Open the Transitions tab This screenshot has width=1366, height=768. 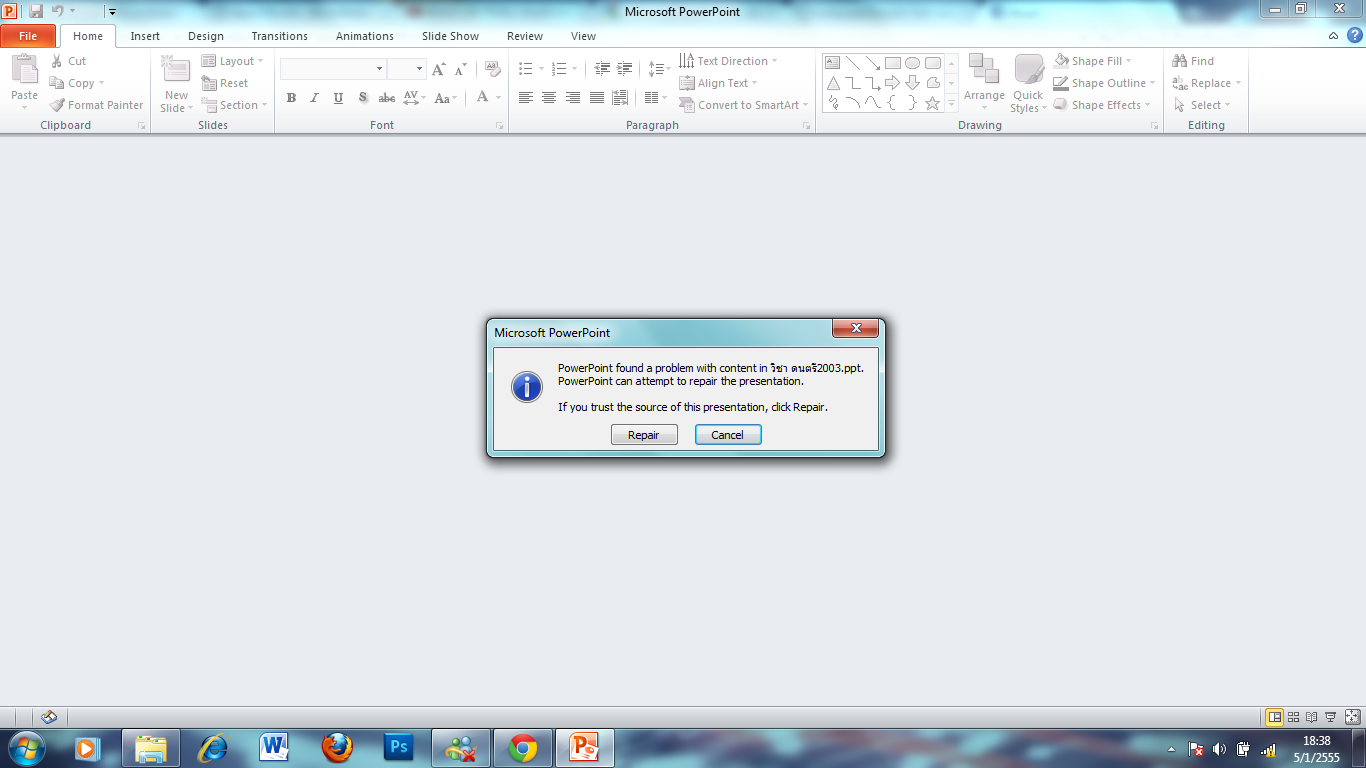[x=280, y=36]
